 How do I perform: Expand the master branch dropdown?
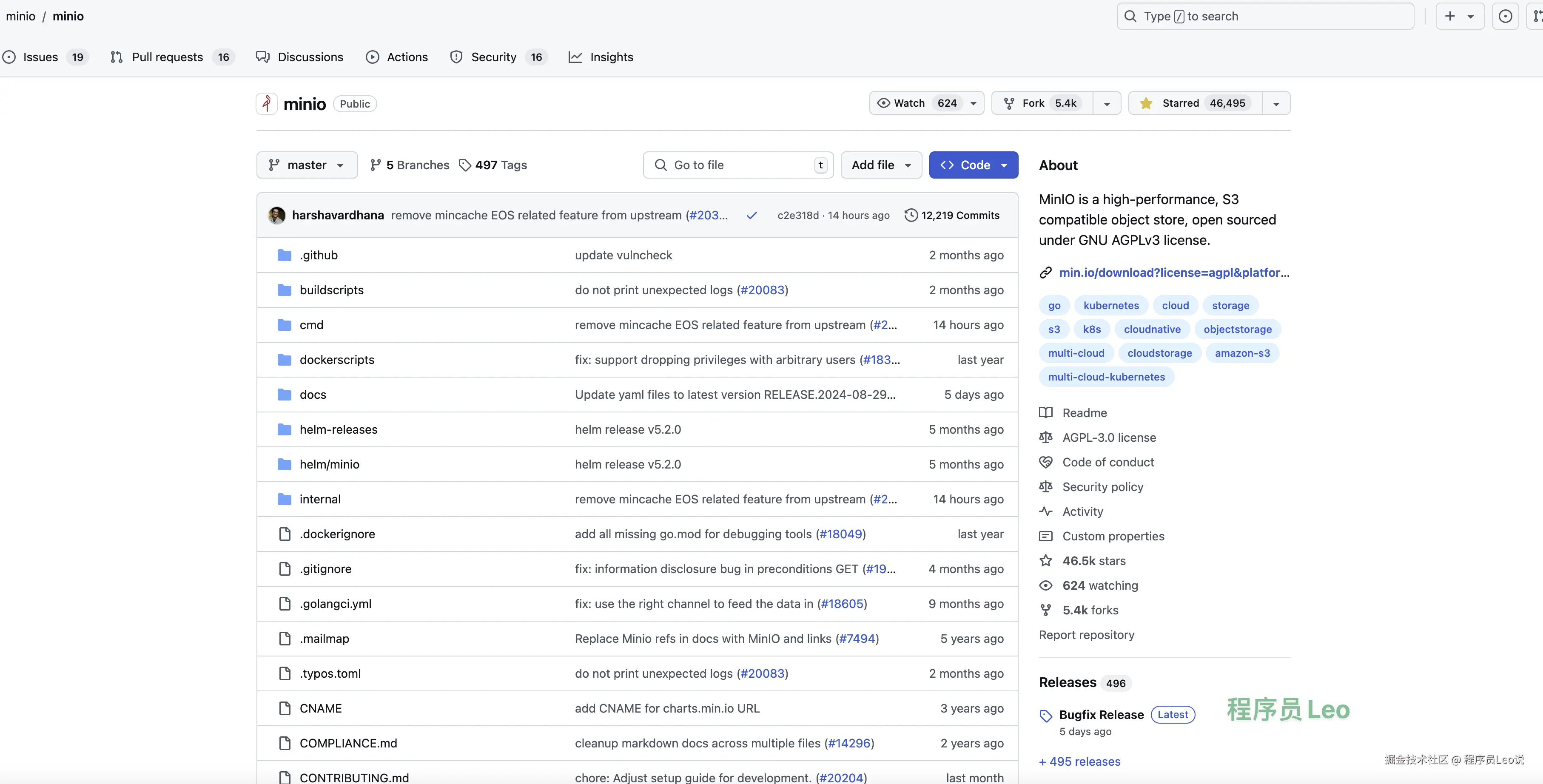coord(307,165)
